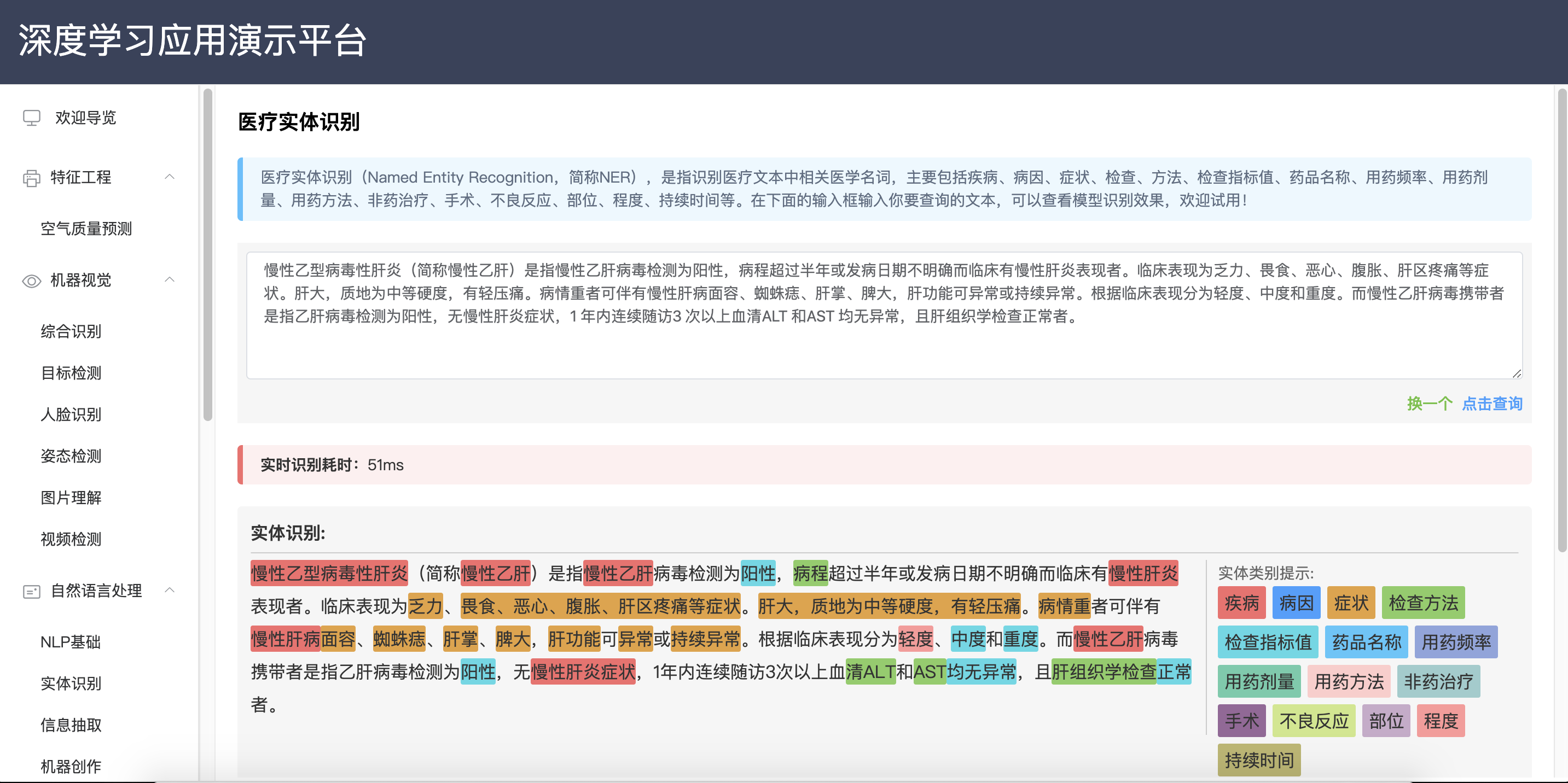Click the monitor icon beside 欢迎导览
Viewport: 1568px width, 783px height.
(32, 118)
